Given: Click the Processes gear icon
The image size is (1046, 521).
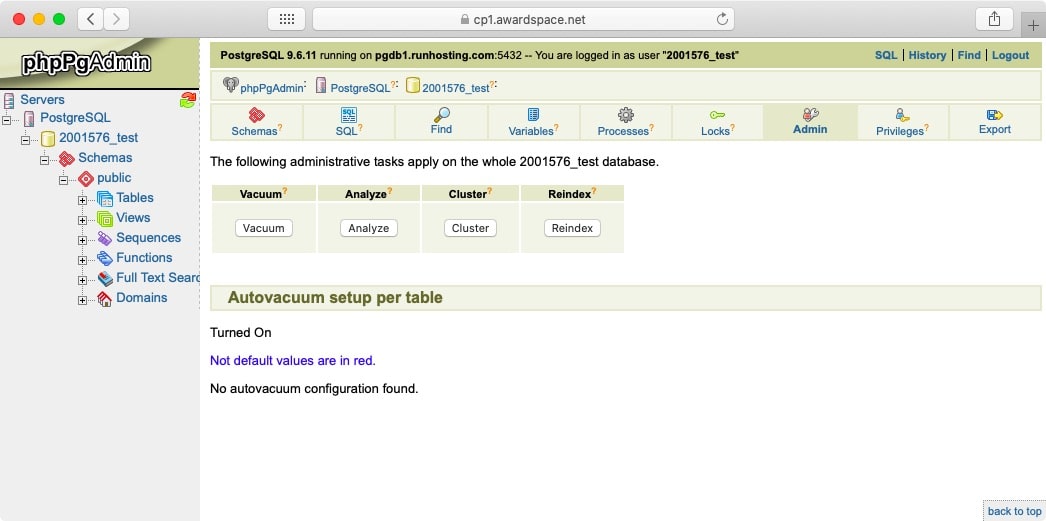Looking at the screenshot, I should click(625, 115).
